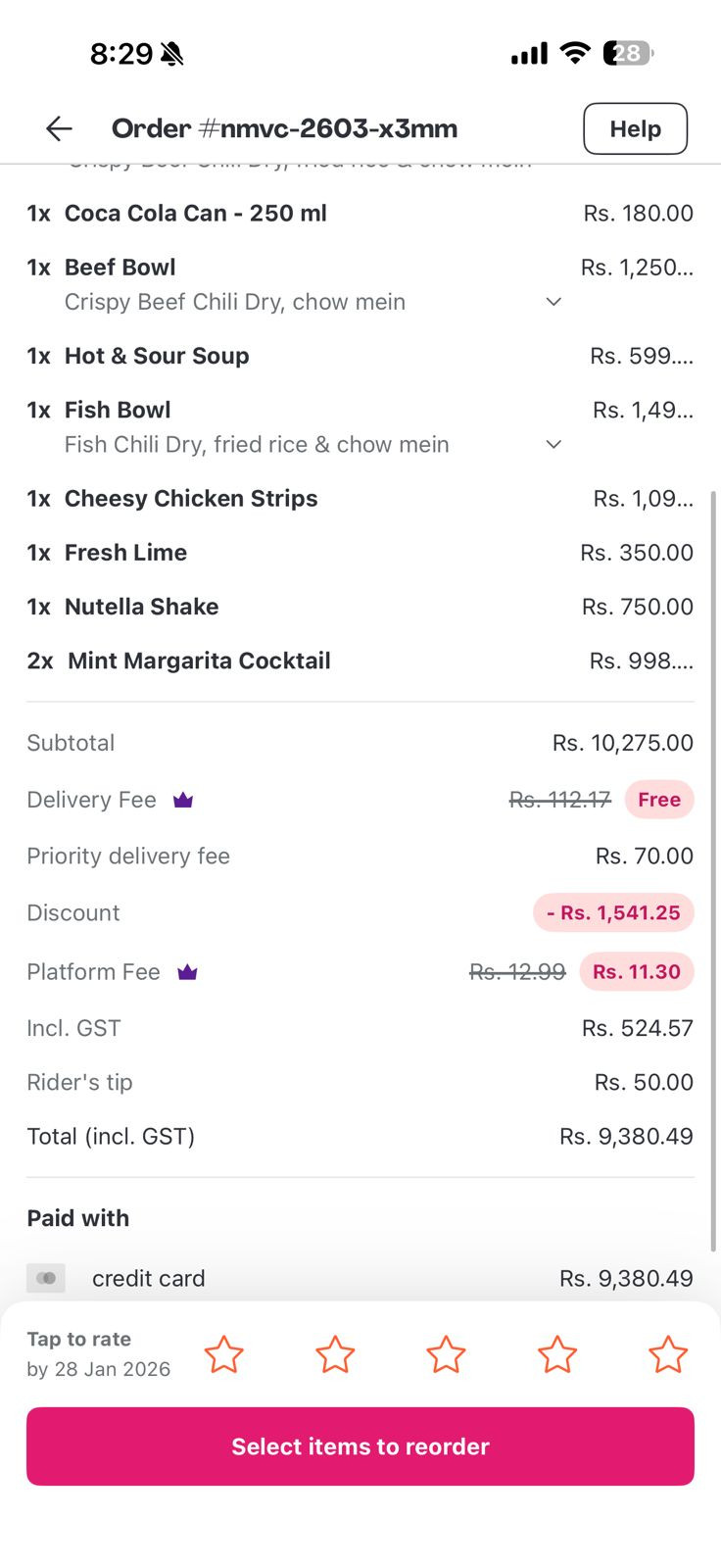Rate the order three stars

[x=446, y=1354]
